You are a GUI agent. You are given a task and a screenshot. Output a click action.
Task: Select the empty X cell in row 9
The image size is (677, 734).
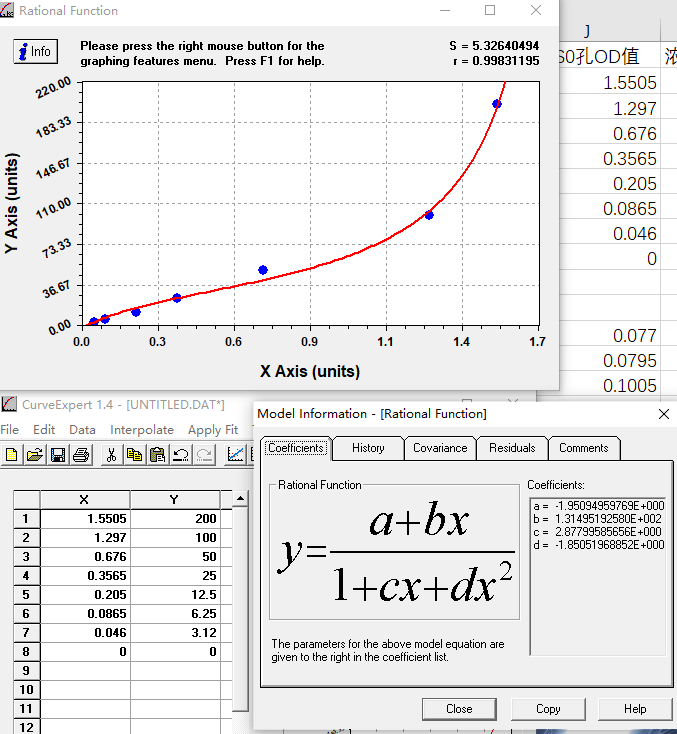click(x=85, y=670)
